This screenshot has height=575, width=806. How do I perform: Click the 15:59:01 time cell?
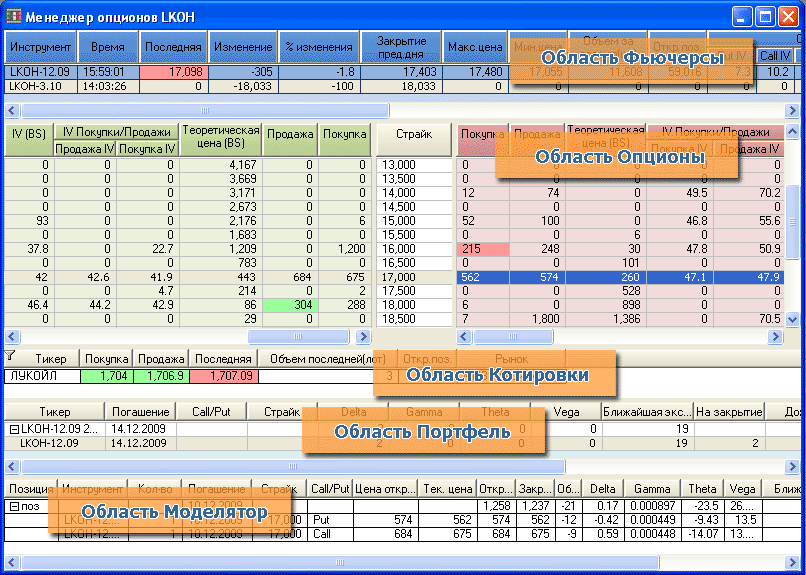tap(108, 72)
